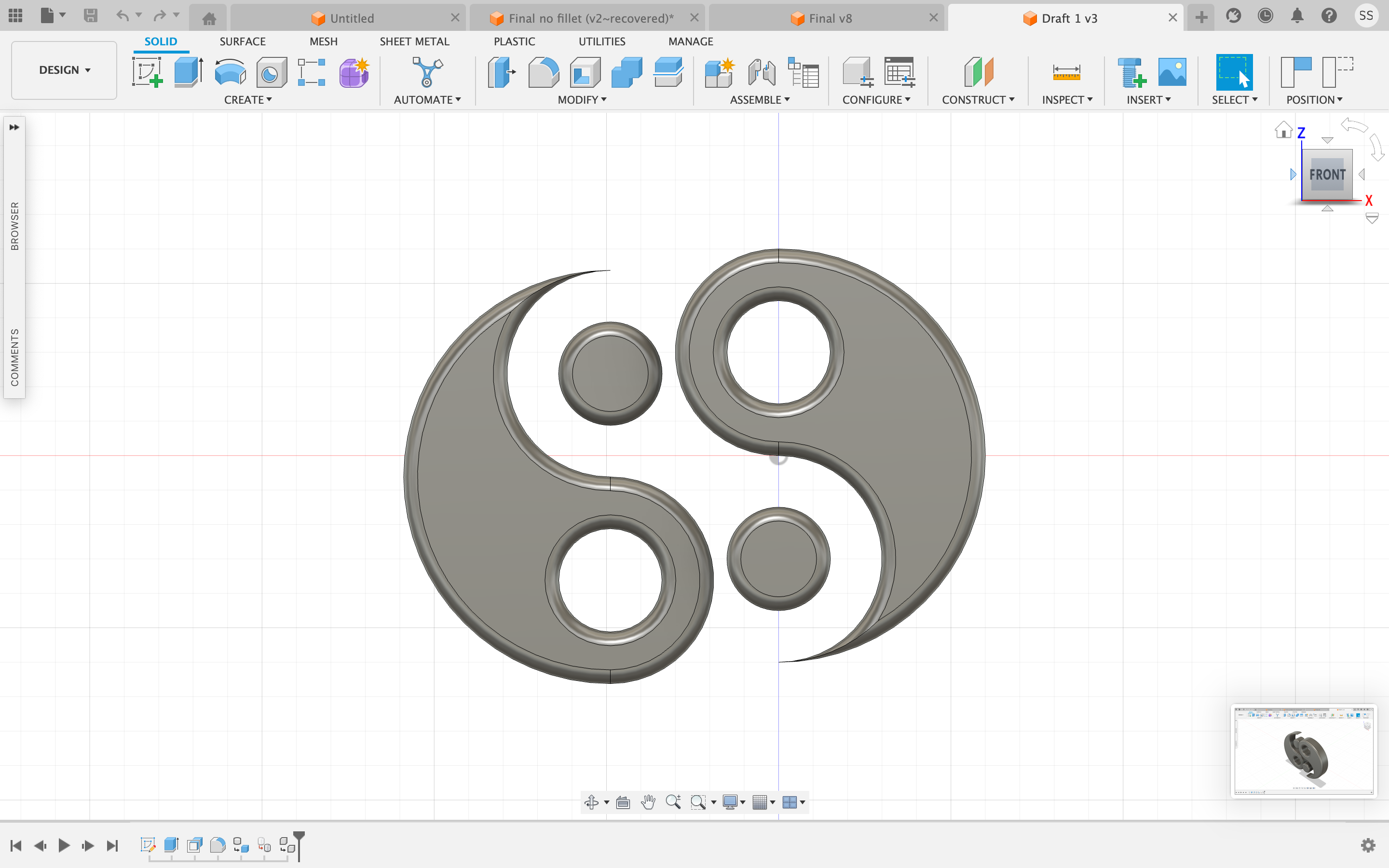Click the Measure tool icon
This screenshot has width=1389, height=868.
(1066, 72)
